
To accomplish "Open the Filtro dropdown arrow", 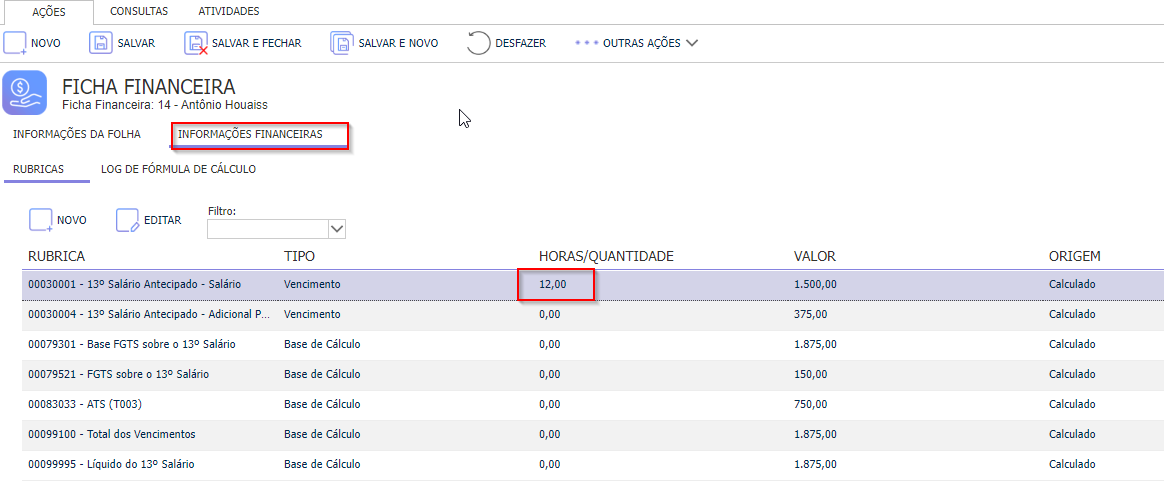I will [336, 229].
